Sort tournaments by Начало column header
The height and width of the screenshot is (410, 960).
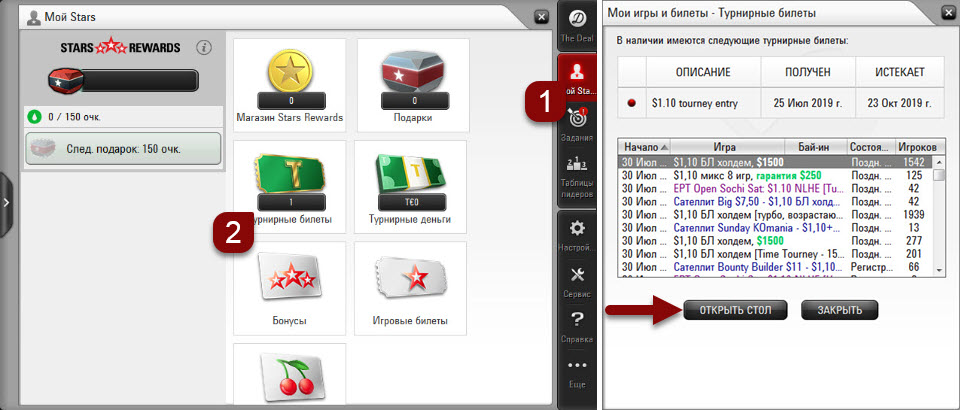643,146
